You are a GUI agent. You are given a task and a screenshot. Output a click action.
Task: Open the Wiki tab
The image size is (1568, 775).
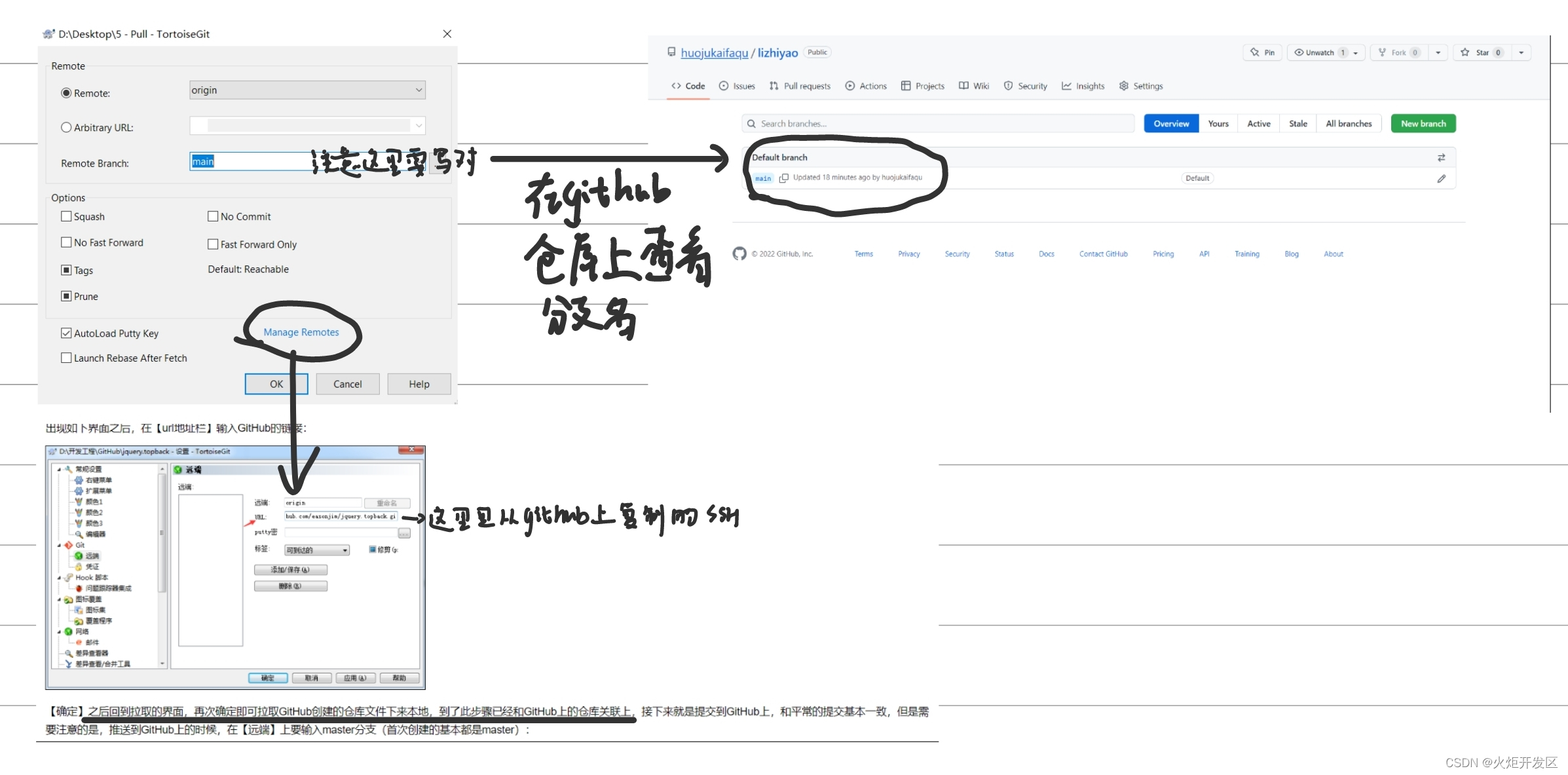974,86
